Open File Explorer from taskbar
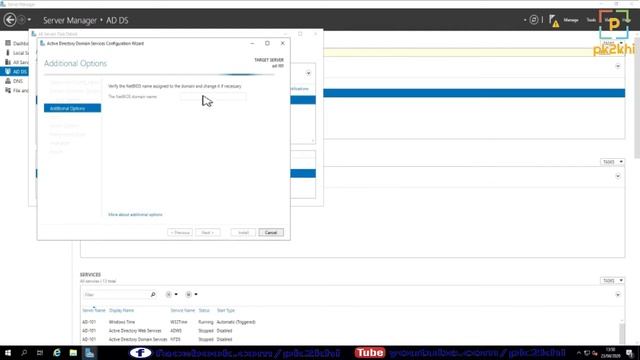The width and height of the screenshot is (640, 360). pyautogui.click(x=73, y=353)
